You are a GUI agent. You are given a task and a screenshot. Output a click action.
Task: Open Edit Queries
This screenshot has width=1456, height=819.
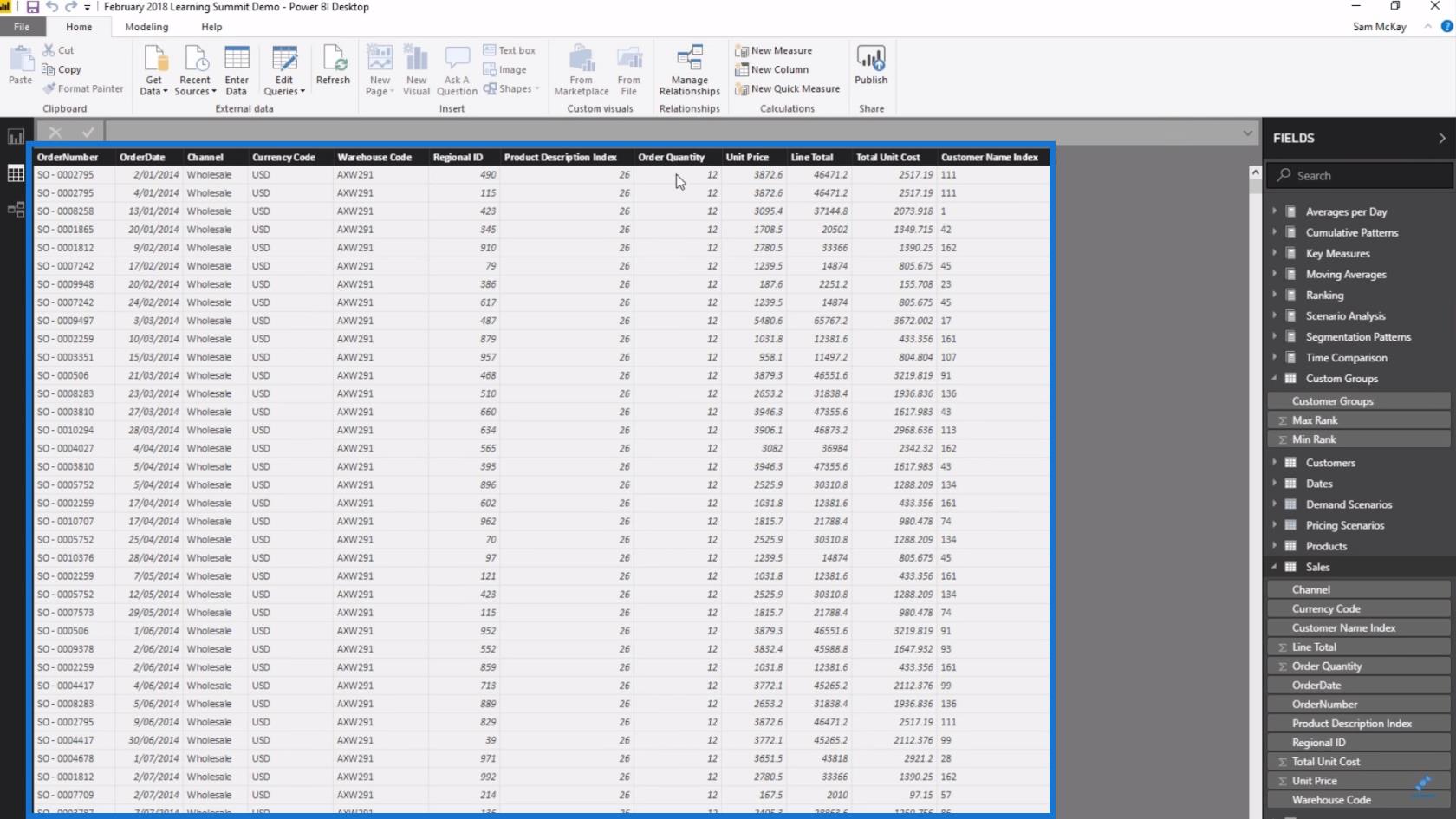pyautogui.click(x=284, y=69)
